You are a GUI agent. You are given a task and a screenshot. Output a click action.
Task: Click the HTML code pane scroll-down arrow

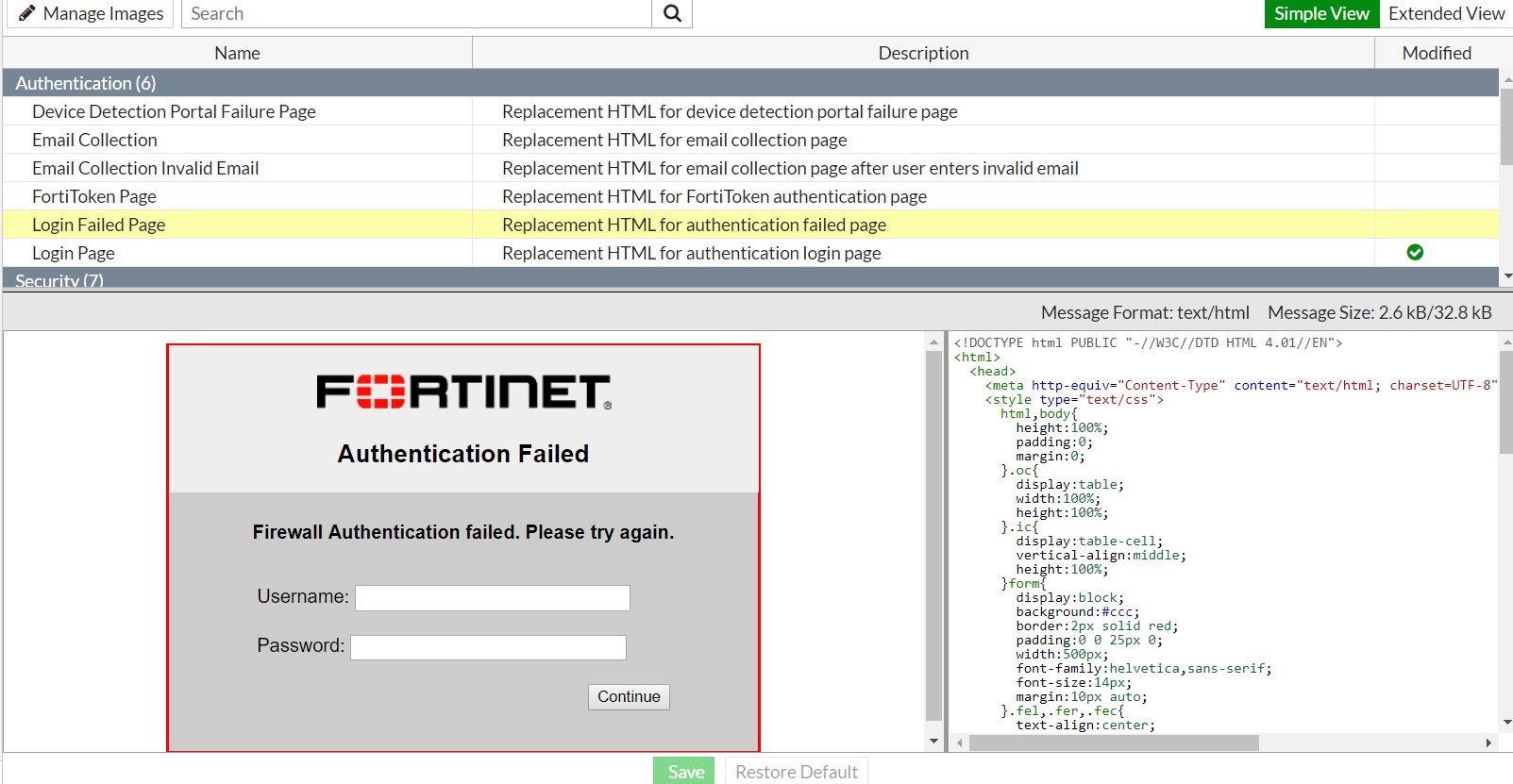[1506, 723]
